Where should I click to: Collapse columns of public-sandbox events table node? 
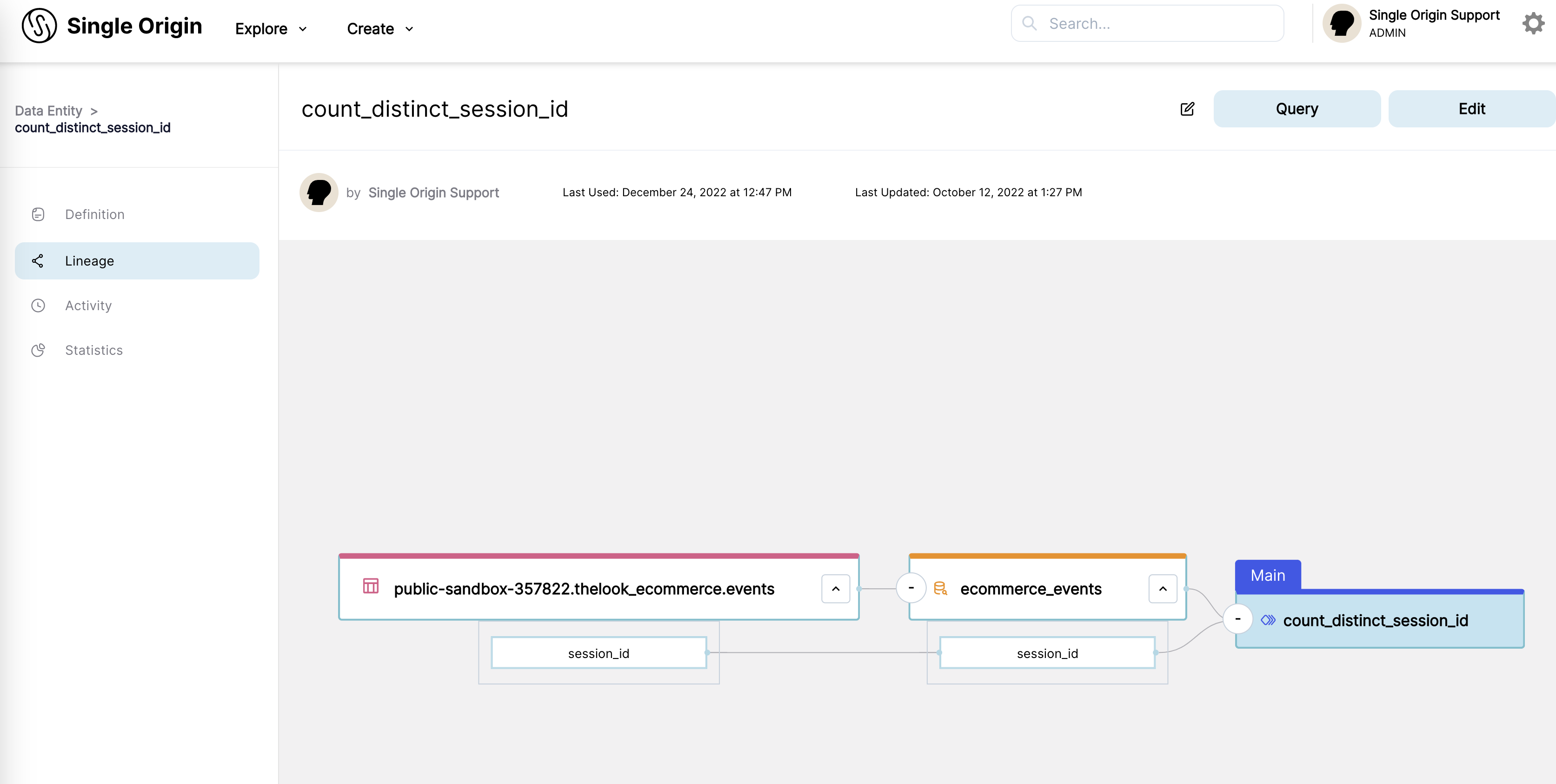pos(835,588)
